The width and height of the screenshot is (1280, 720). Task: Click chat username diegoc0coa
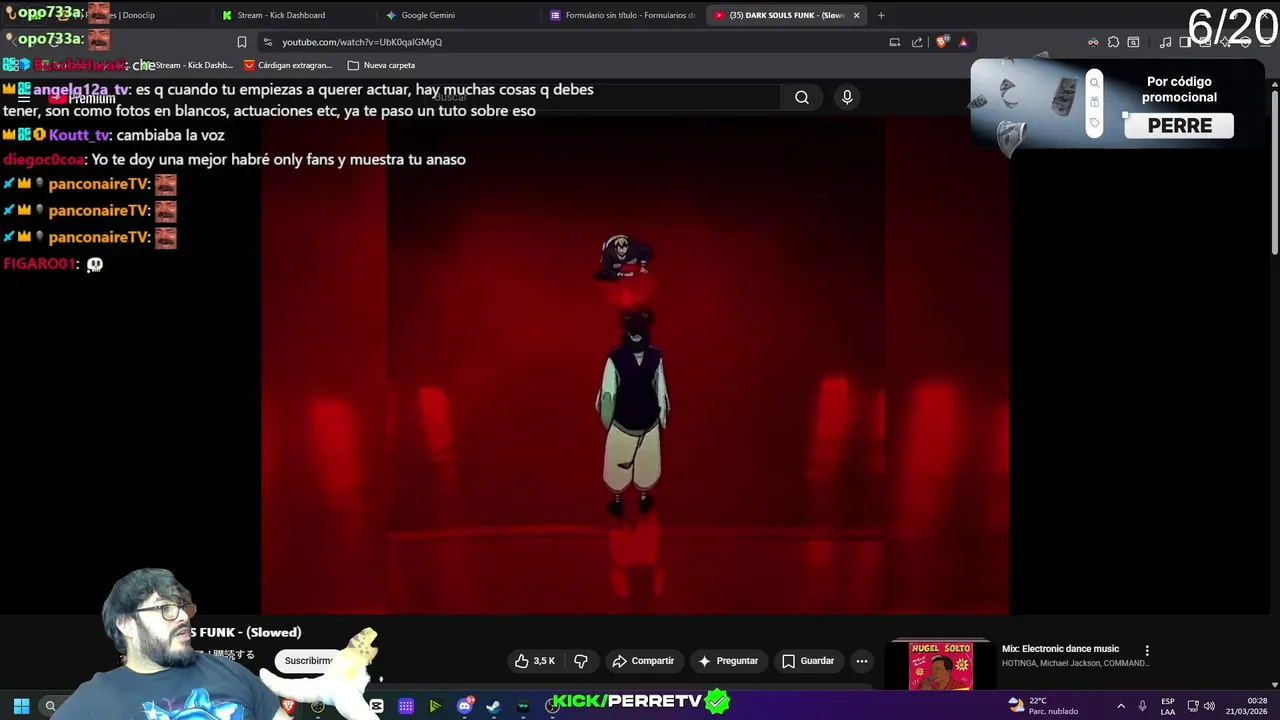tap(44, 159)
